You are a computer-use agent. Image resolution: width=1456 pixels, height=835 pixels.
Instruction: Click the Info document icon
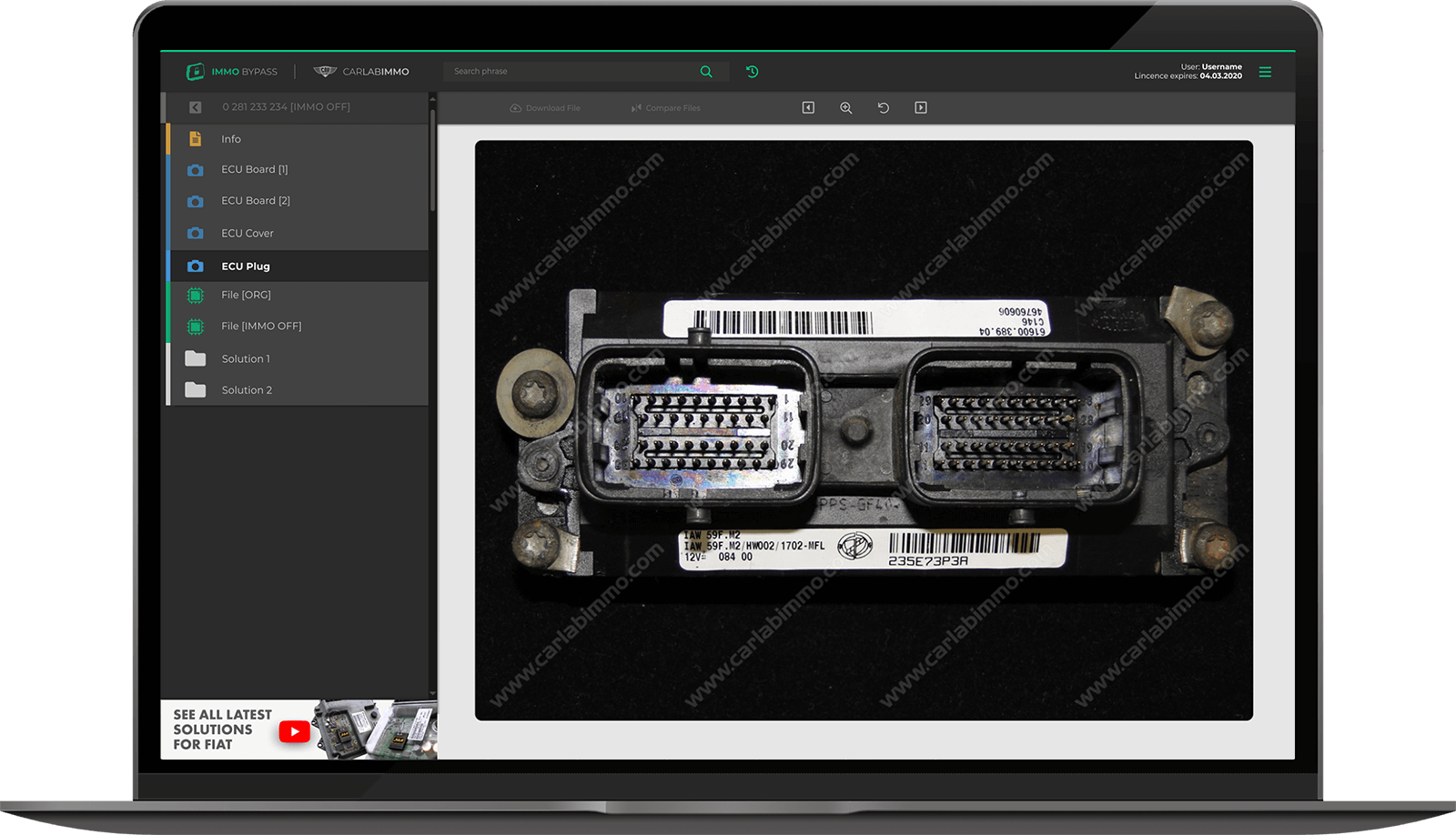(x=195, y=139)
